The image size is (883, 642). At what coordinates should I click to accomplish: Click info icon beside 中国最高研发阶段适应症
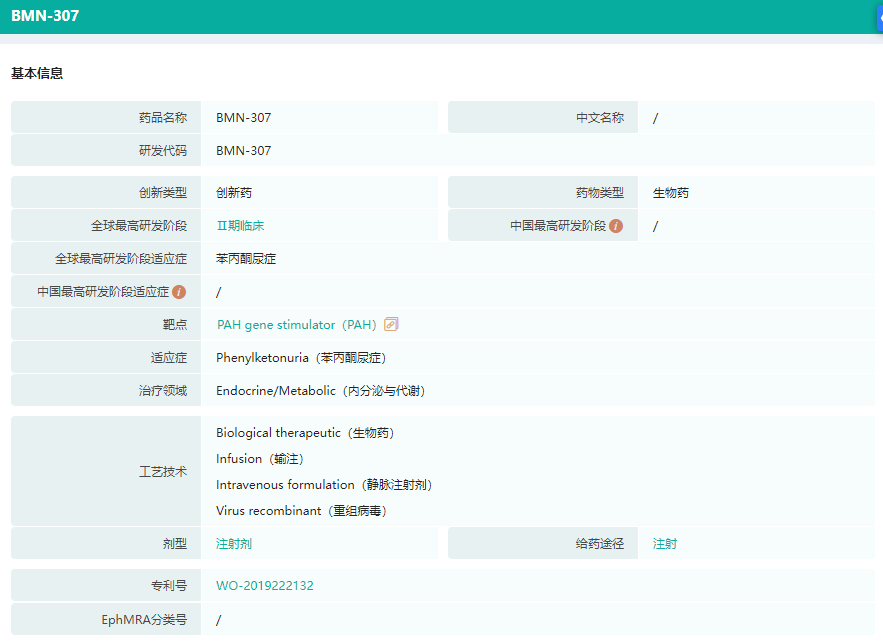[179, 292]
